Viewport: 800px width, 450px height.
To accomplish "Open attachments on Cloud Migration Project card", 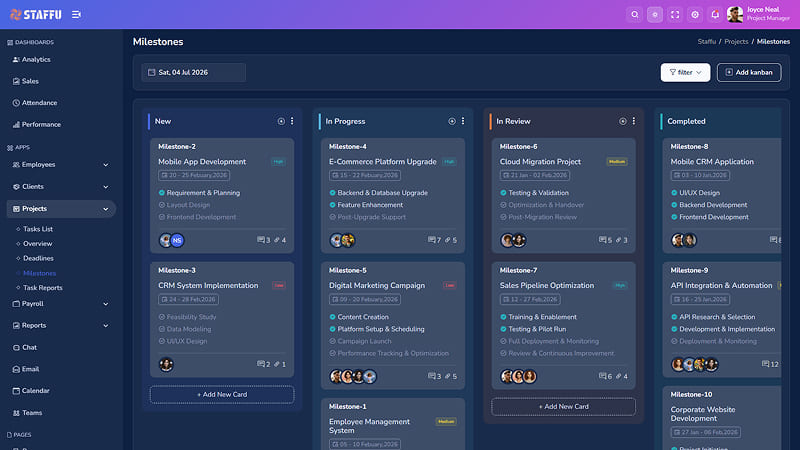I will (621, 240).
